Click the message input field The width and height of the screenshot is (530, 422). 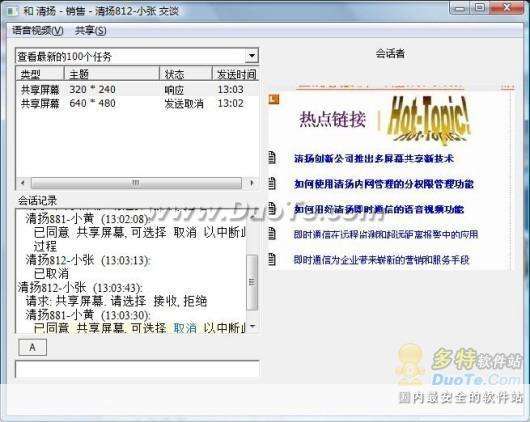point(138,369)
